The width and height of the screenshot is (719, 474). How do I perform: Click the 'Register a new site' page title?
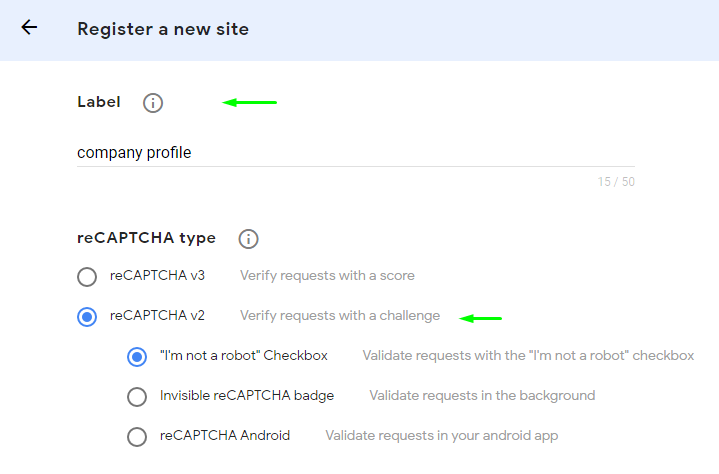[163, 29]
